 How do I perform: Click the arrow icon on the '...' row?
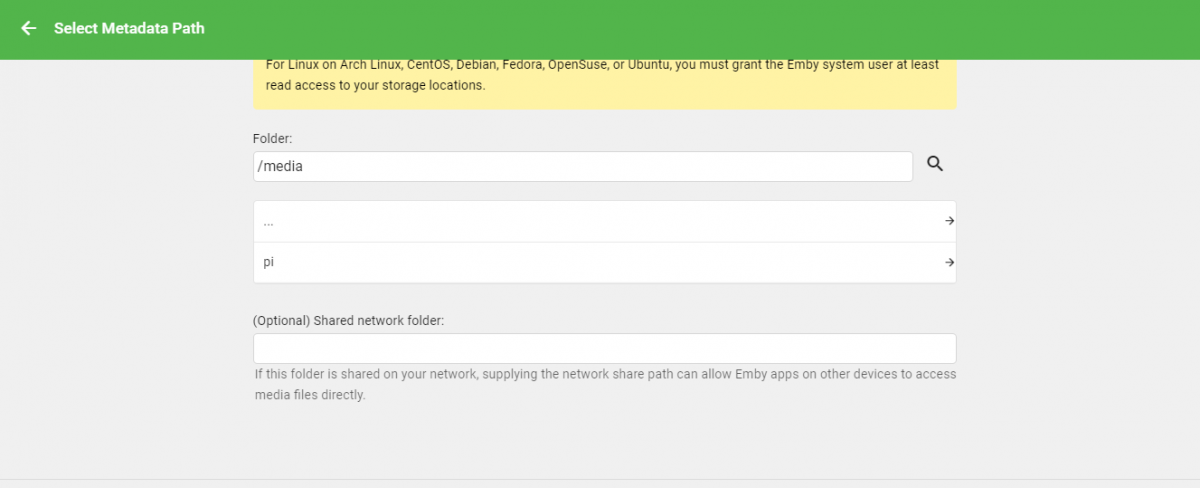[948, 221]
